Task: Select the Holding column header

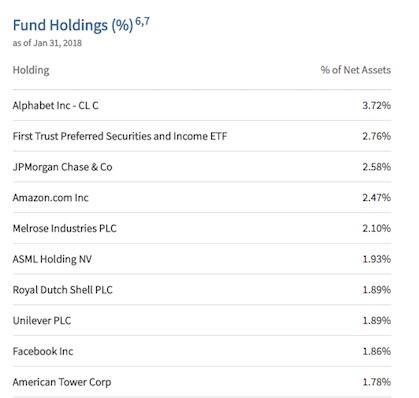Action: tap(31, 70)
